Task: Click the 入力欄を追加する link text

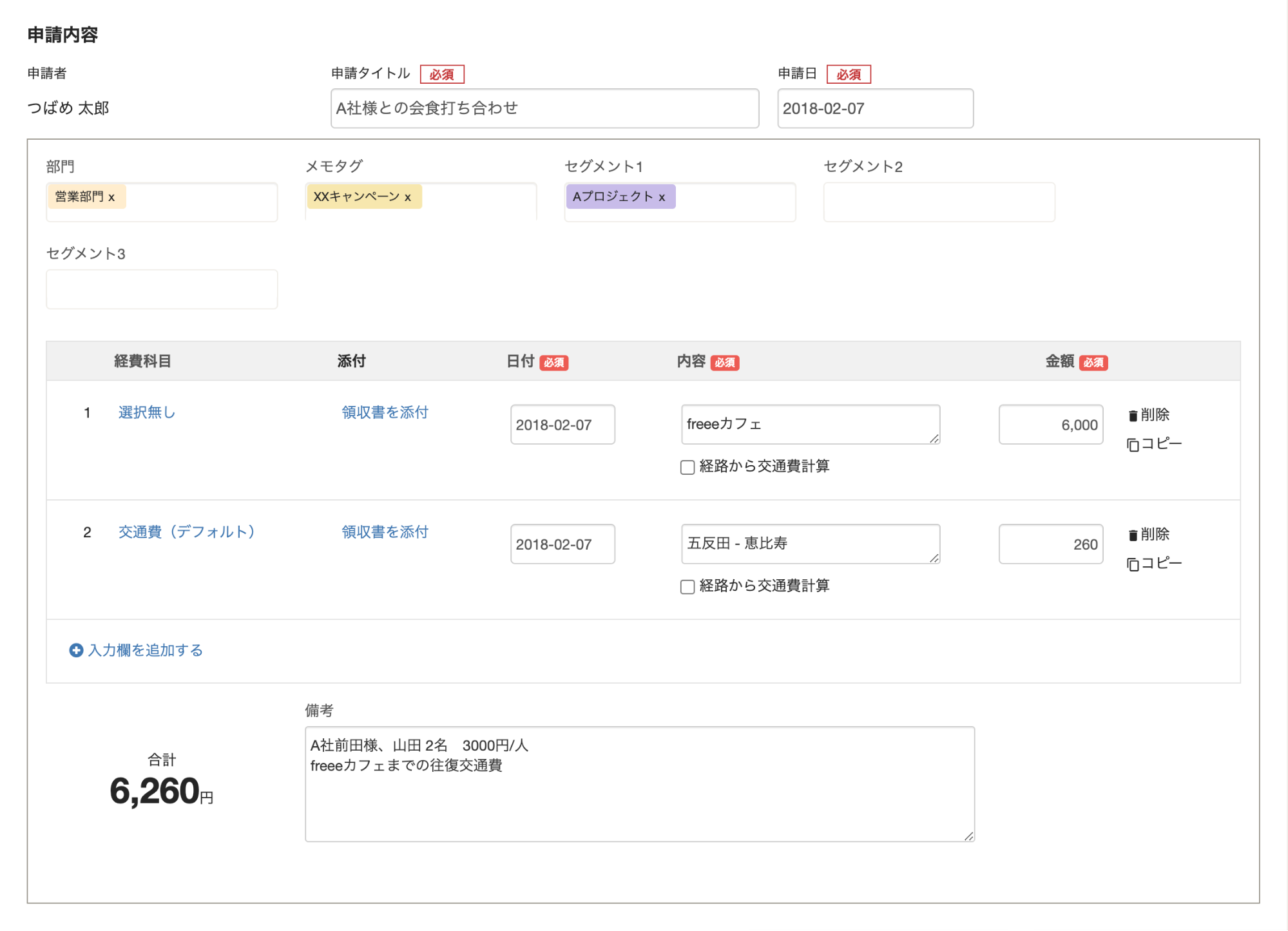Action: tap(146, 650)
